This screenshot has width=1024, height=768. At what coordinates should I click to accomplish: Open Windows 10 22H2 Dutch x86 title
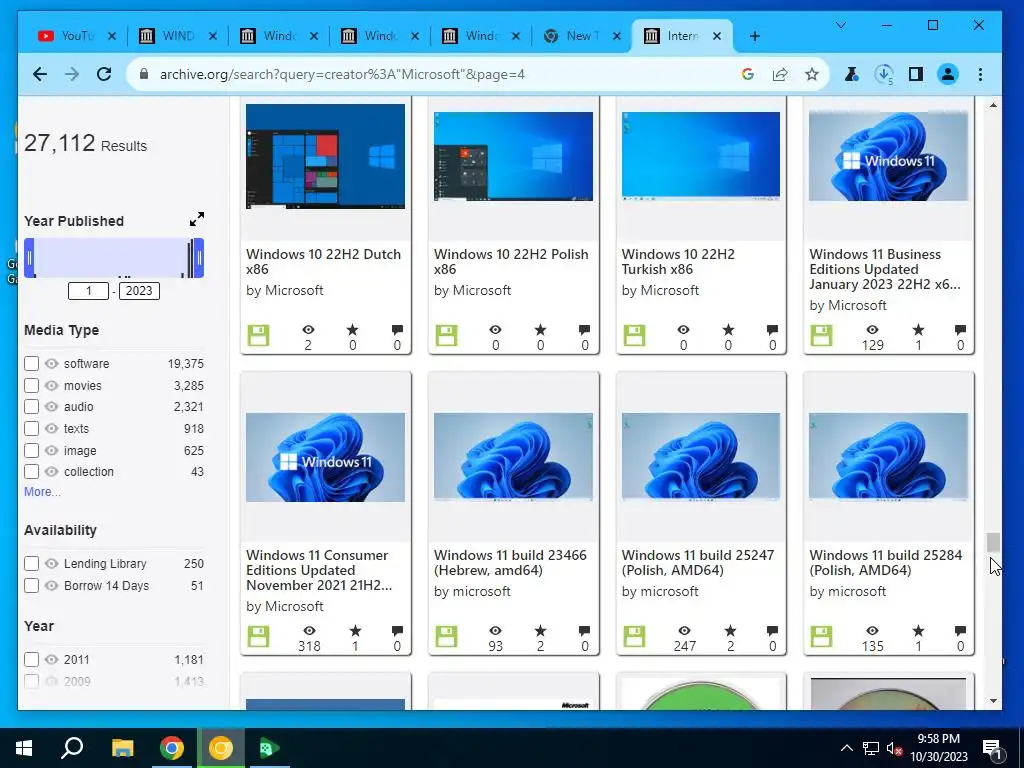323,261
